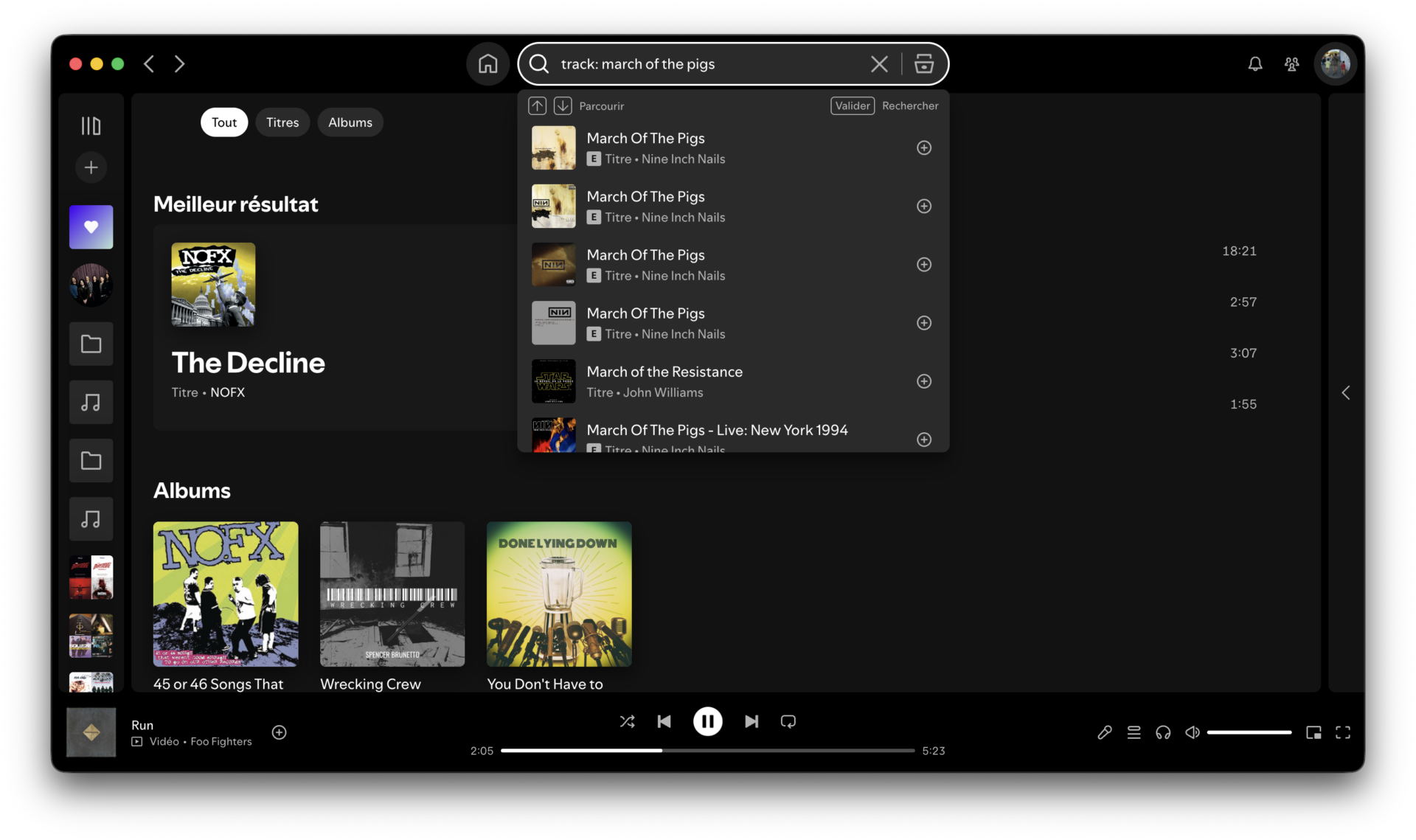This screenshot has width=1416, height=840.
Task: Open 45 or 46 Songs album cover
Action: pos(226,594)
